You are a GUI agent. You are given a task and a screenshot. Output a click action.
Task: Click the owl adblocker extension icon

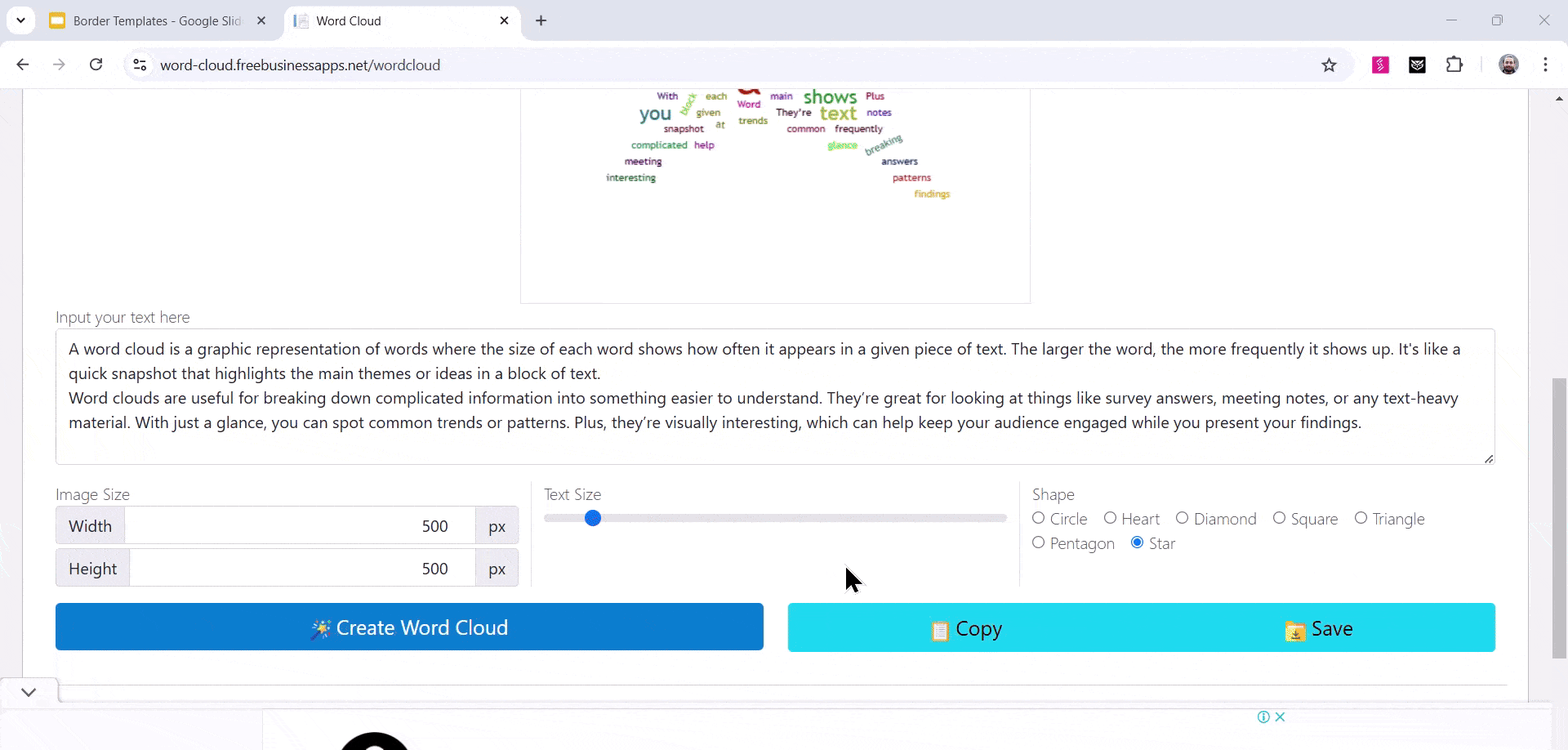click(1419, 65)
